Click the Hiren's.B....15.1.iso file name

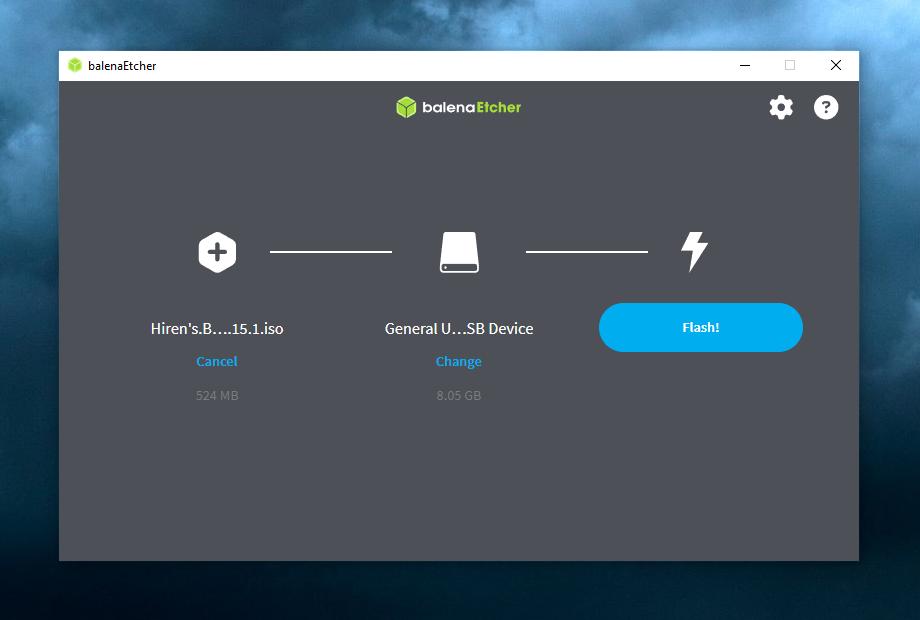[x=217, y=329]
